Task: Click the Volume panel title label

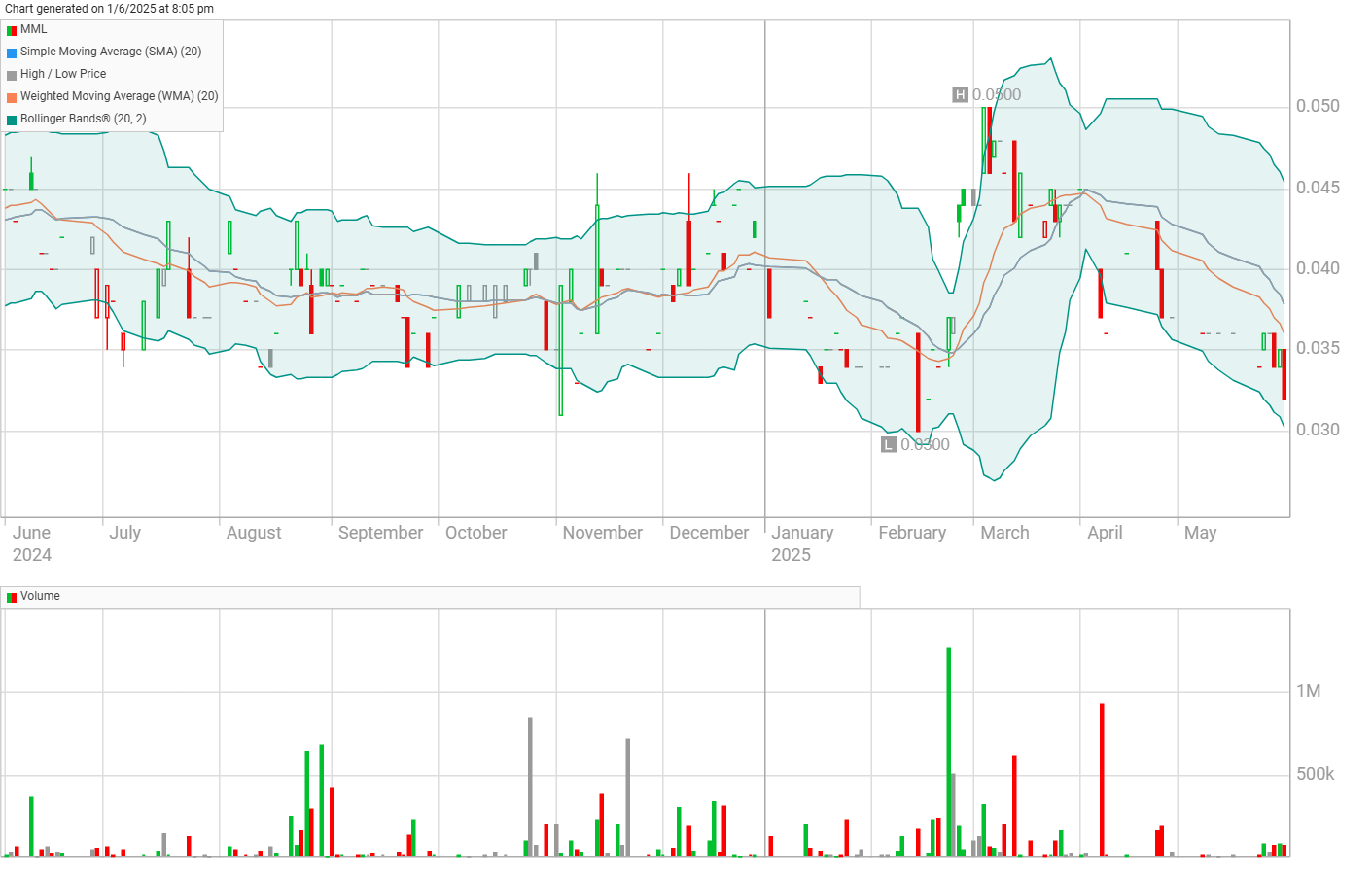Action: click(x=40, y=596)
